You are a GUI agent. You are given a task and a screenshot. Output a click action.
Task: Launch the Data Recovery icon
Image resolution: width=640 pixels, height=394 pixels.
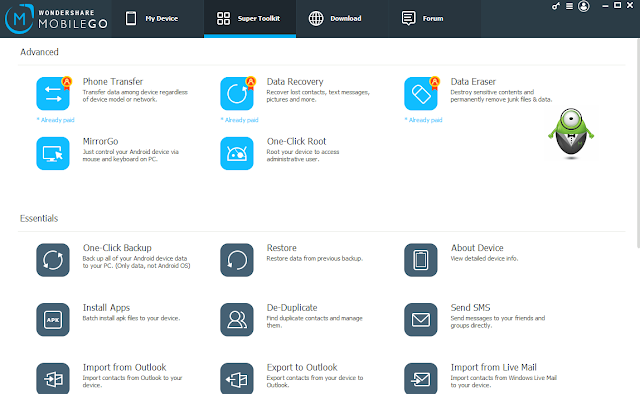[237, 93]
